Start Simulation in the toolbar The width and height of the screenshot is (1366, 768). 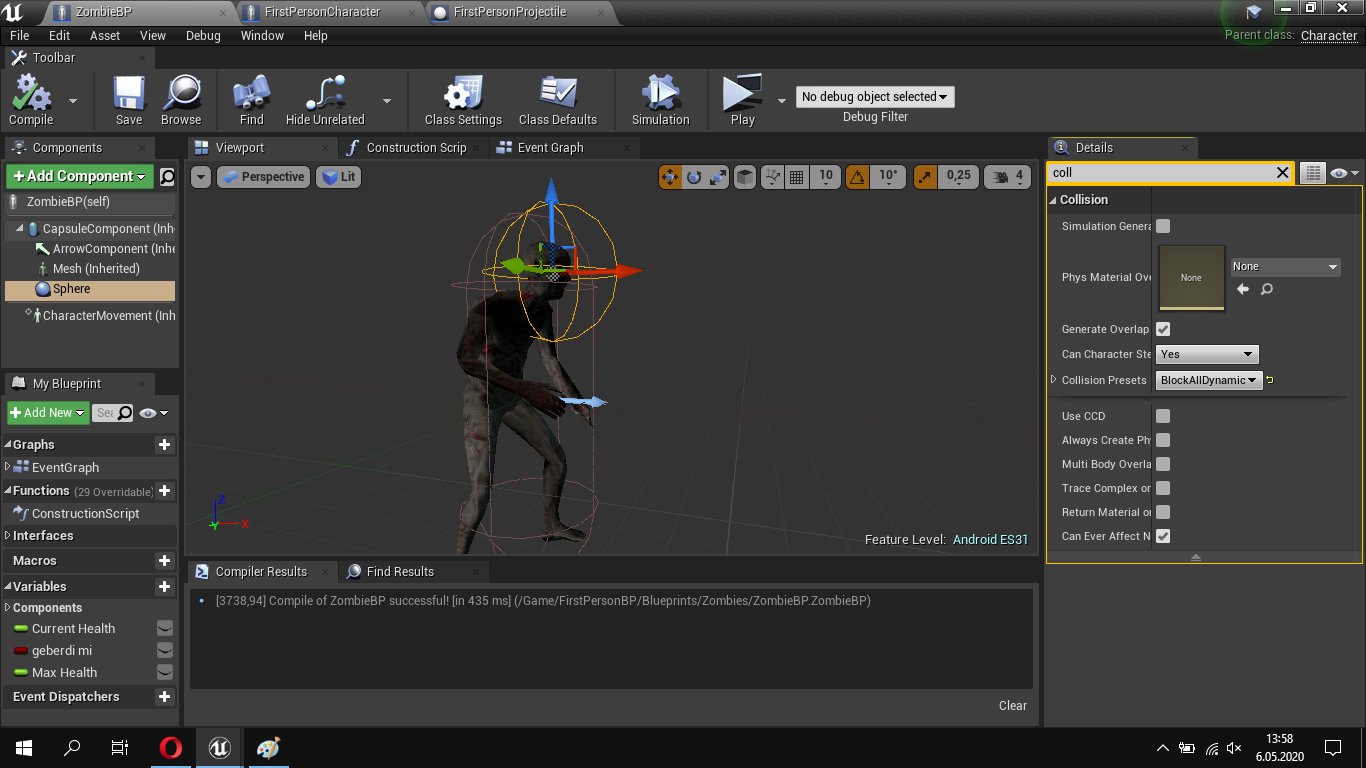(x=660, y=101)
